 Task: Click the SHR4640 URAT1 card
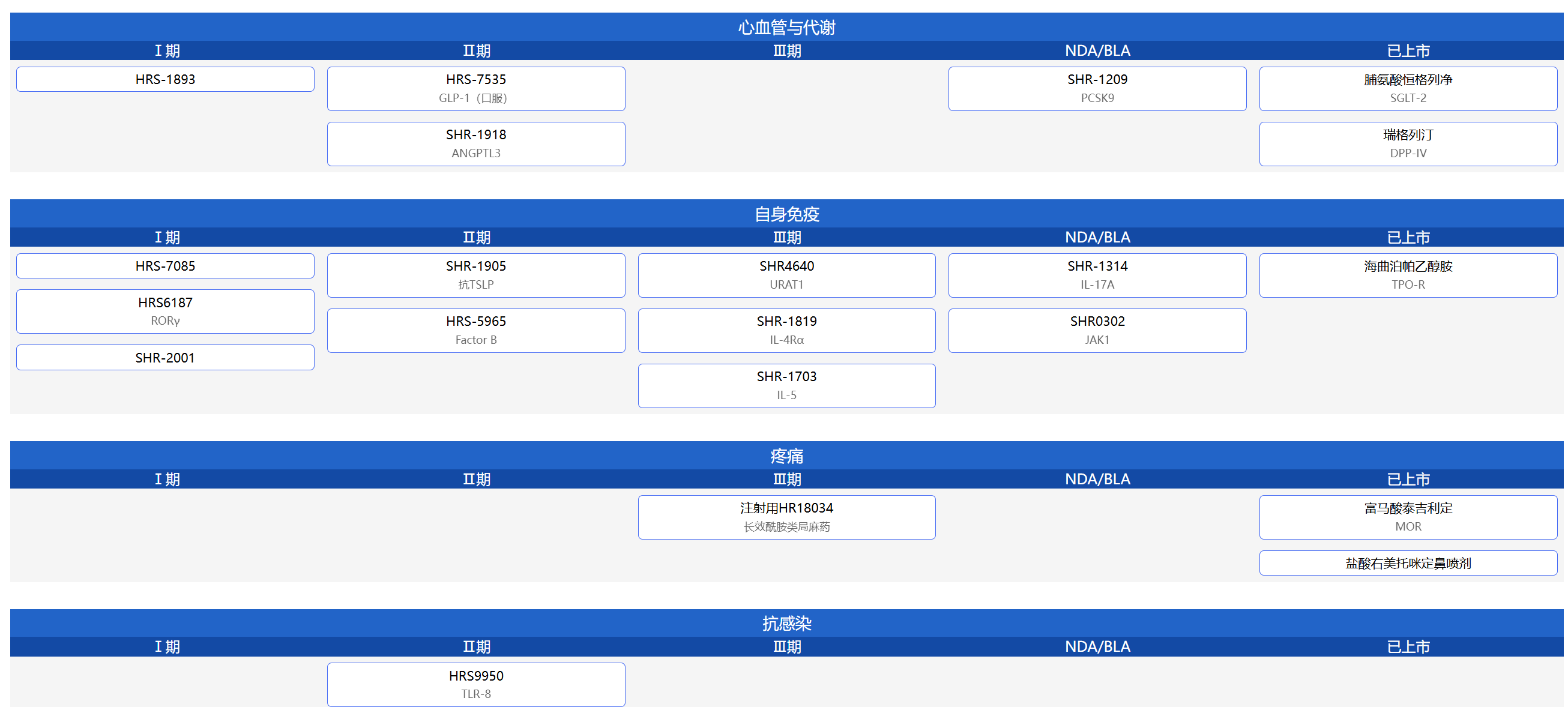click(x=786, y=275)
